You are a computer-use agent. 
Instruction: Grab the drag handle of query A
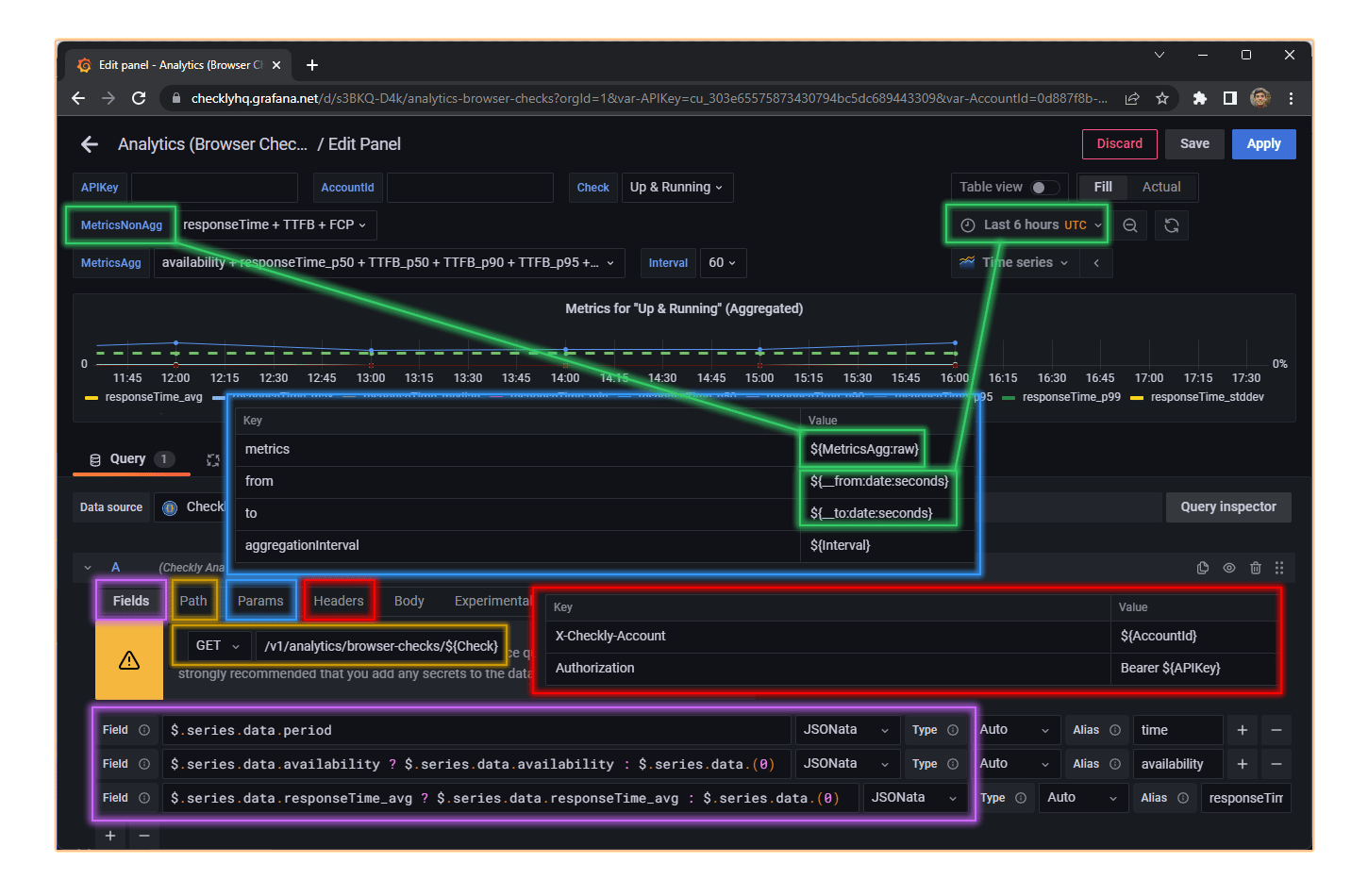coord(1279,568)
